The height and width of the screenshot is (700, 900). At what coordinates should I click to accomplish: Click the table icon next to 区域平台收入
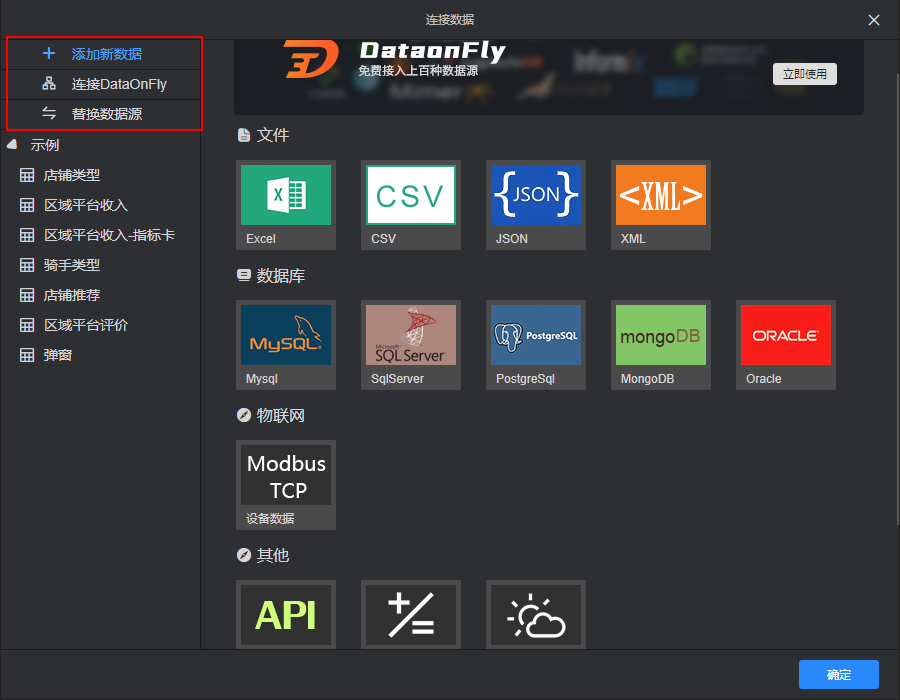[x=27, y=205]
